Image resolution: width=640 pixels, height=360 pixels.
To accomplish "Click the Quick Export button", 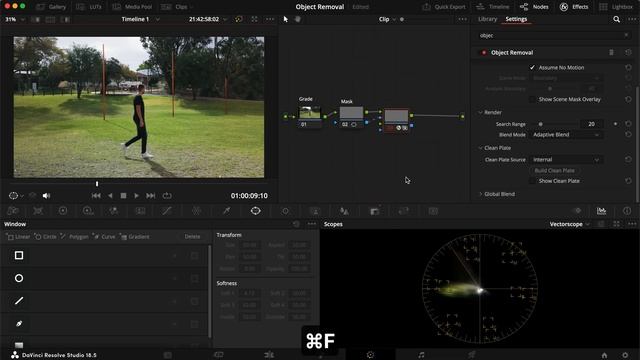I will [x=444, y=7].
